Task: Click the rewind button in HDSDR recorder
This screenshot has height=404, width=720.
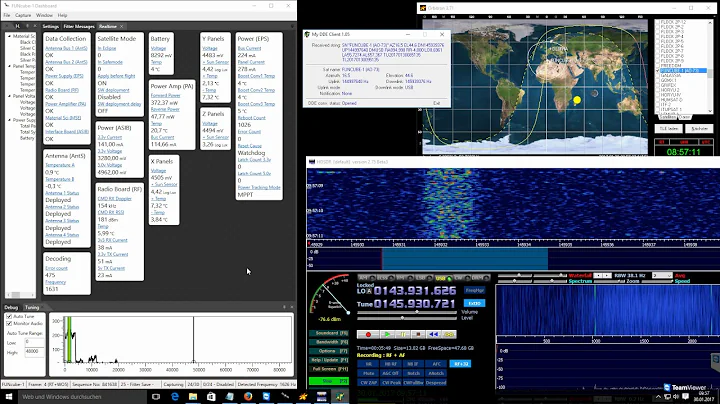Action: pyautogui.click(x=433, y=335)
